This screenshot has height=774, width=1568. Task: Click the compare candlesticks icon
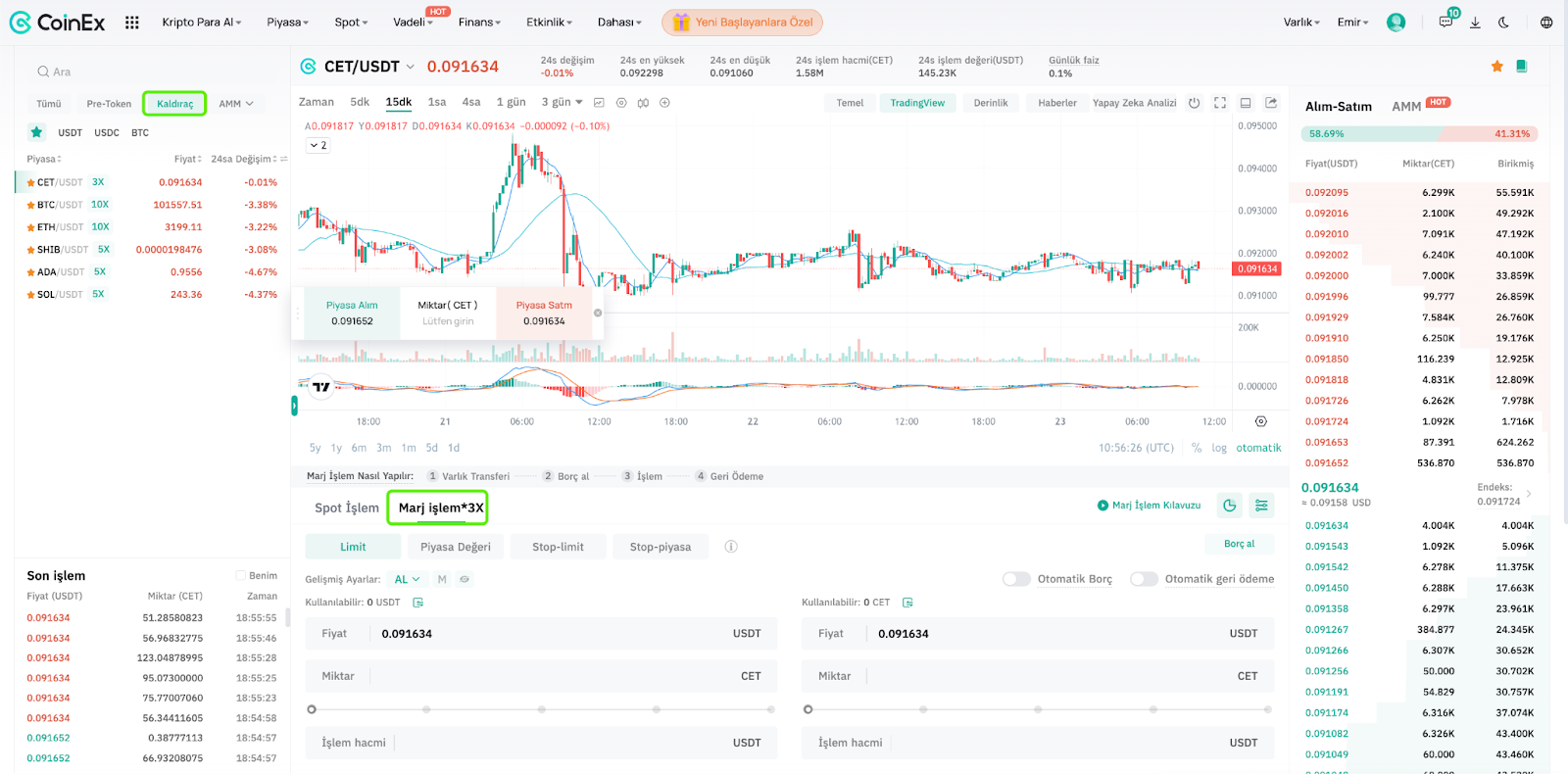click(643, 102)
